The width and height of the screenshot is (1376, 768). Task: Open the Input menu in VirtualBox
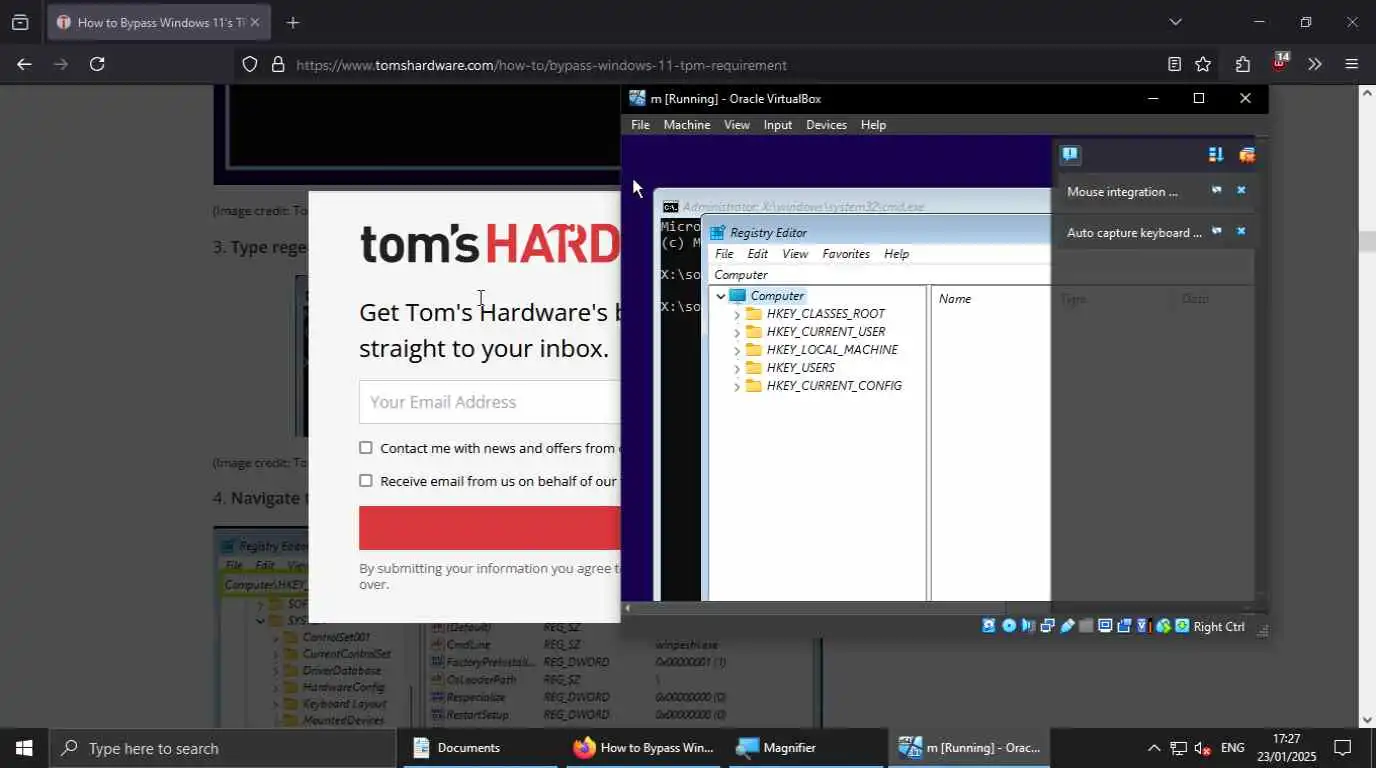pos(777,125)
